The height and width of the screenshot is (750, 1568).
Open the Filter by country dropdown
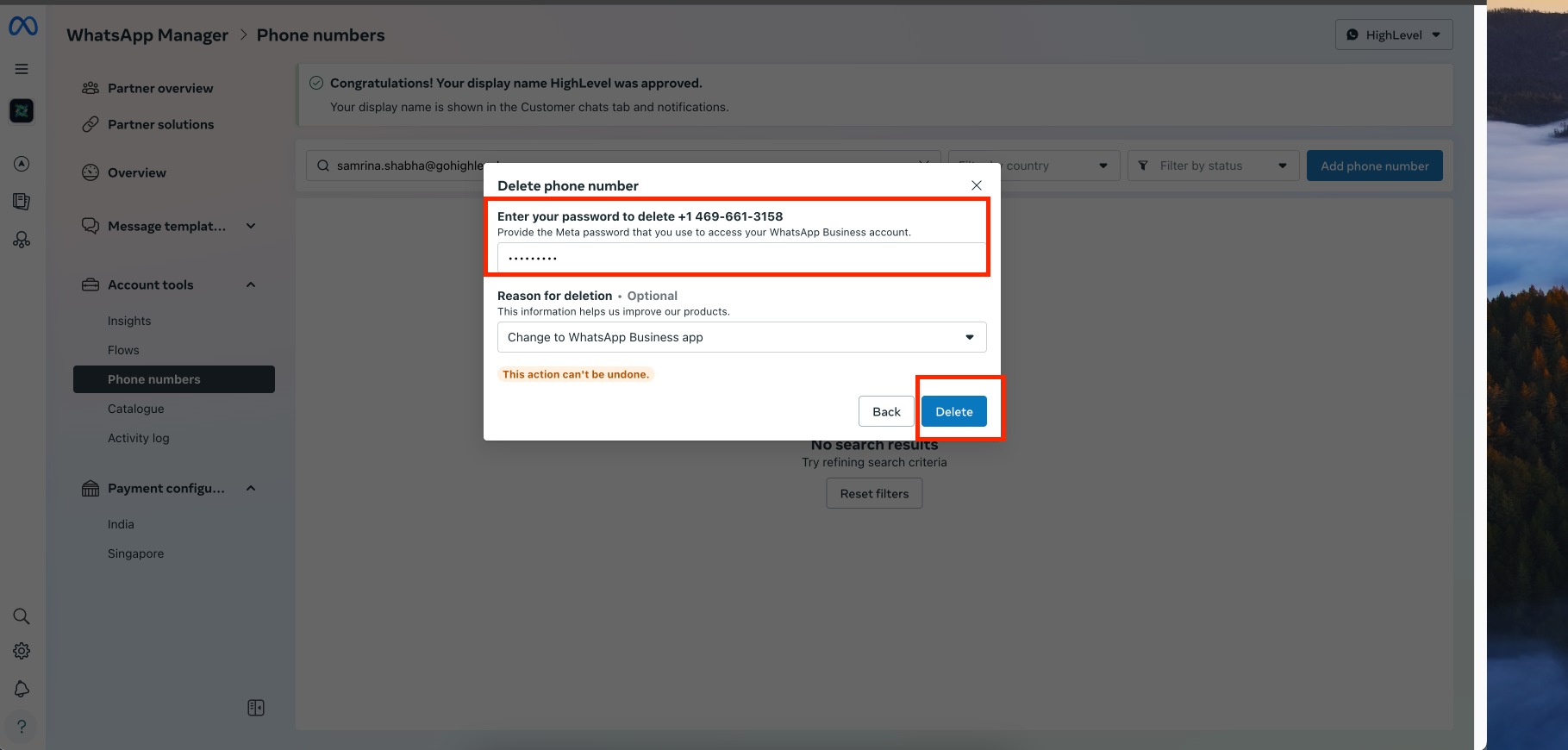(x=1034, y=166)
